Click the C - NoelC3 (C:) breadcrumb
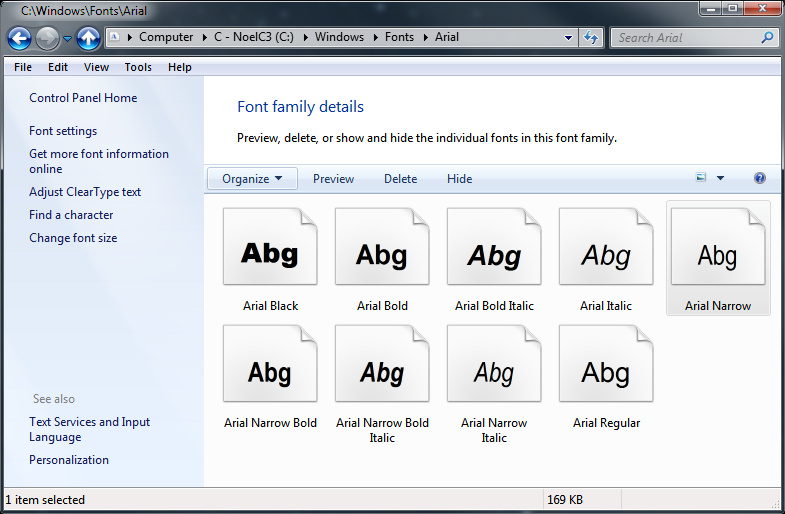 pos(254,37)
